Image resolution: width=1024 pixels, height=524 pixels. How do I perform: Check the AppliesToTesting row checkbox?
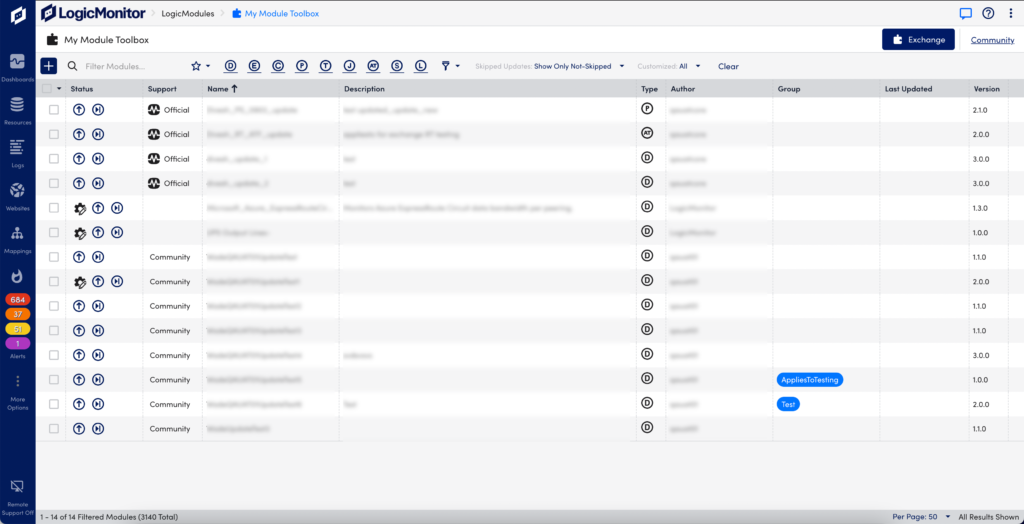tap(54, 380)
